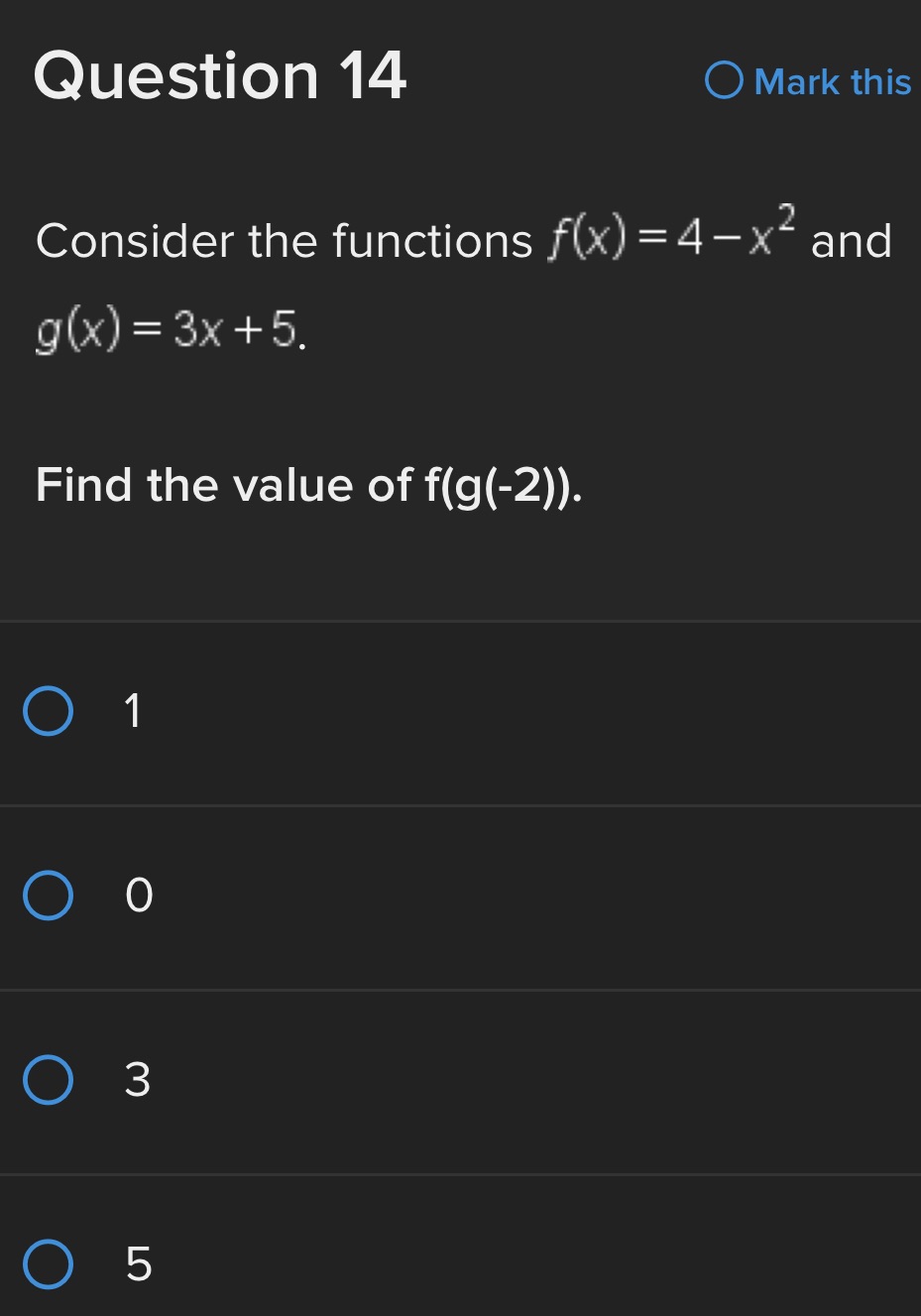921x1316 pixels.
Task: Select the radio button for answer 3
Action: tap(49, 1081)
